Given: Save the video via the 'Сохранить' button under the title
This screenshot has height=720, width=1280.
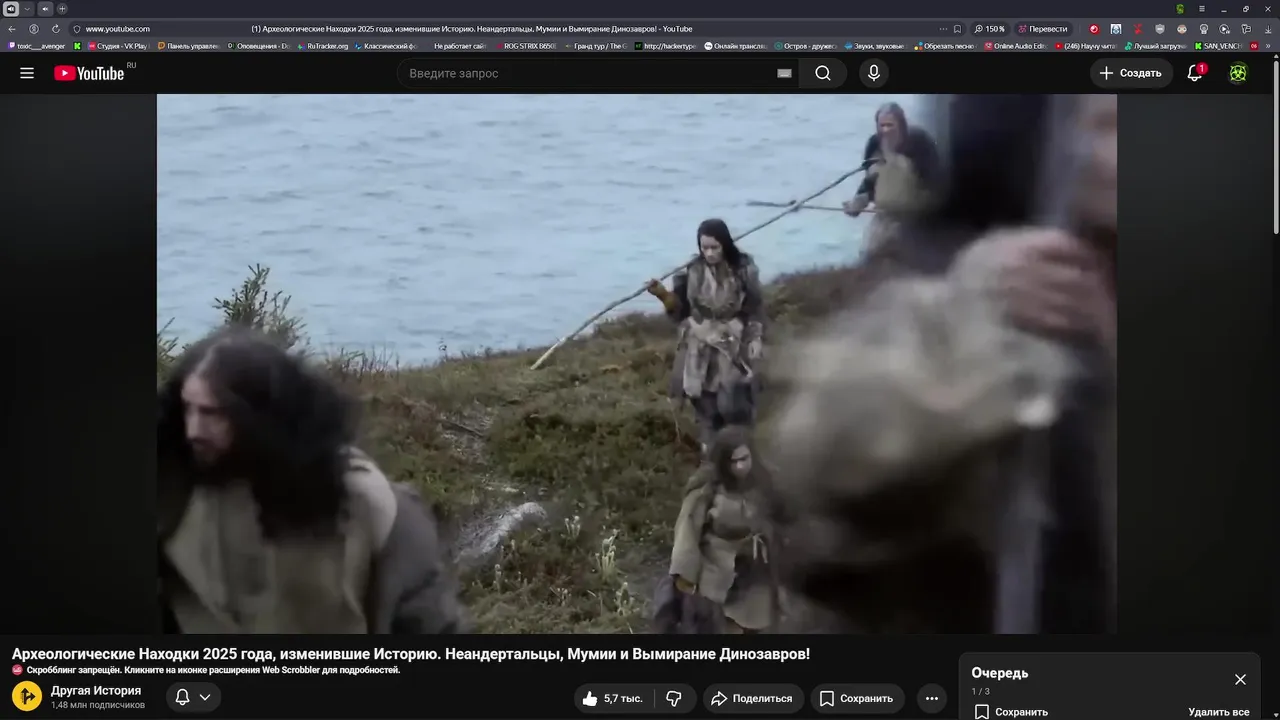Looking at the screenshot, I should tap(857, 698).
